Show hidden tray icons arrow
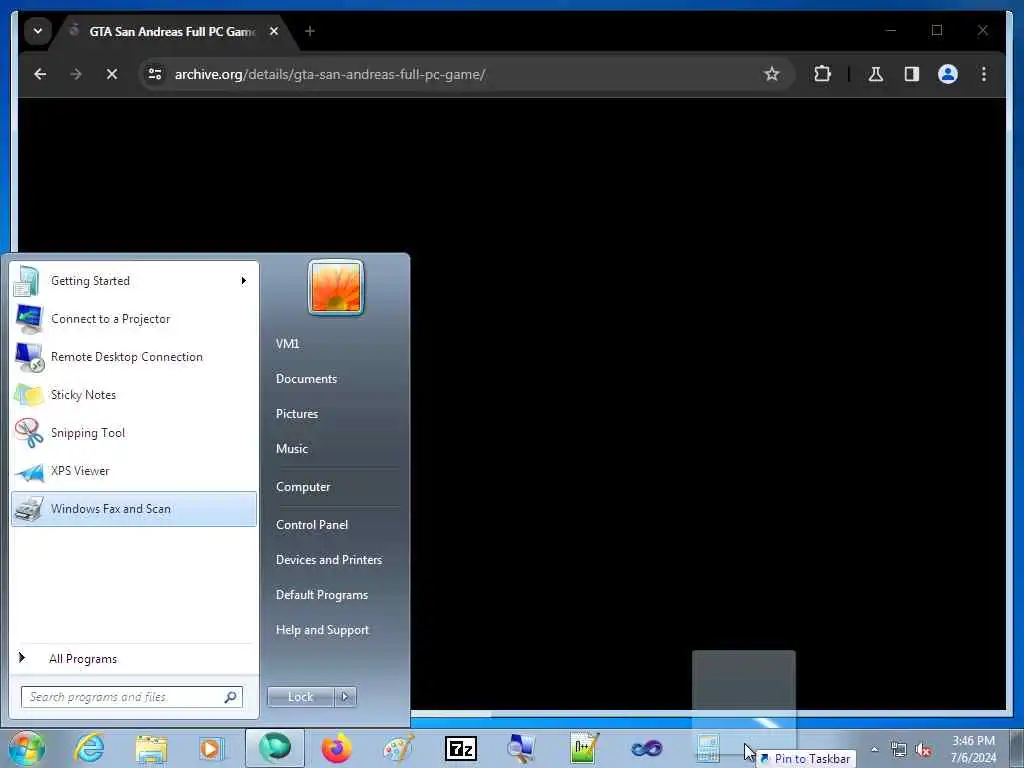The width and height of the screenshot is (1024, 768). [874, 750]
